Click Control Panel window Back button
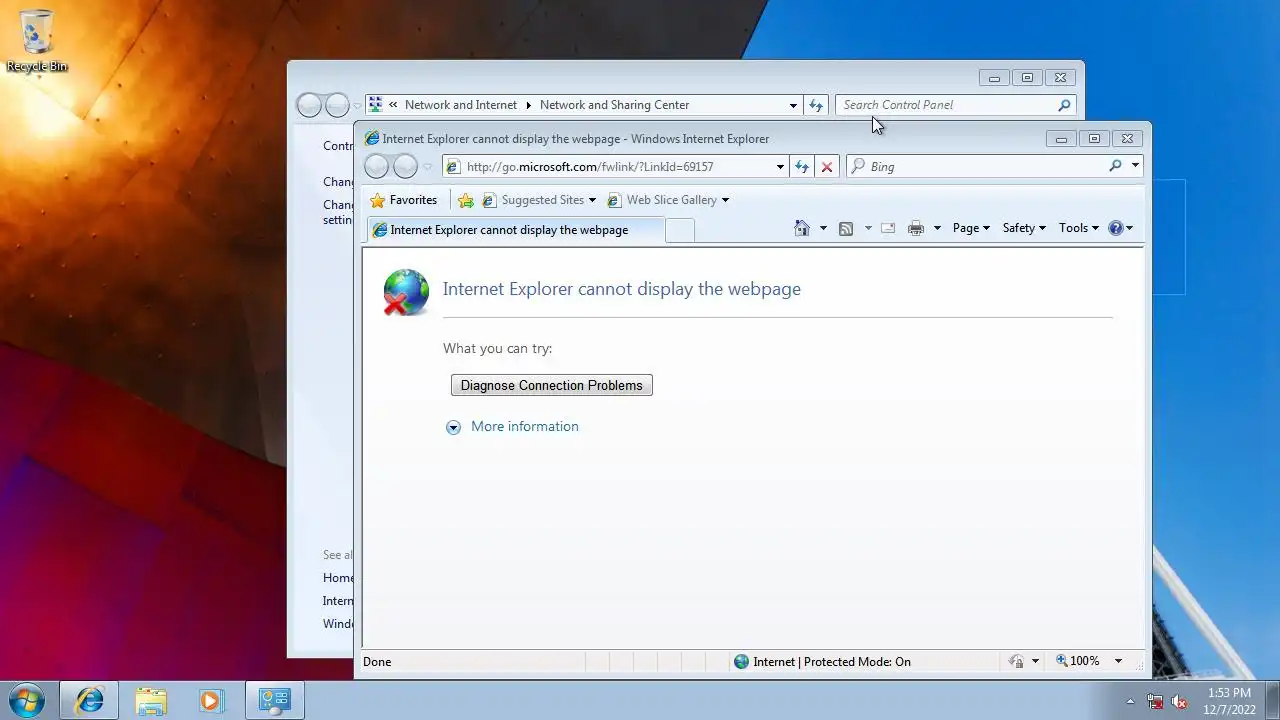 coord(309,104)
